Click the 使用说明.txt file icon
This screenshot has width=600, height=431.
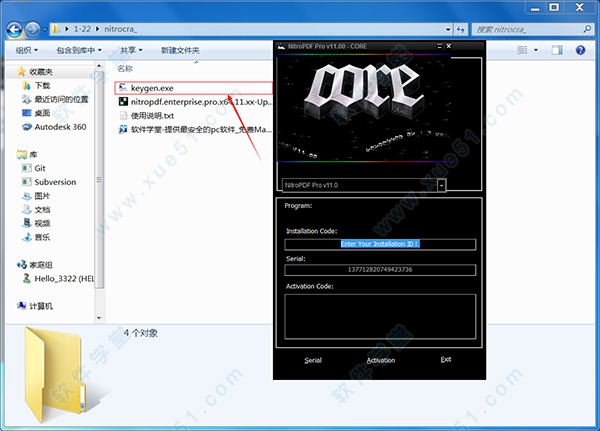pos(123,116)
